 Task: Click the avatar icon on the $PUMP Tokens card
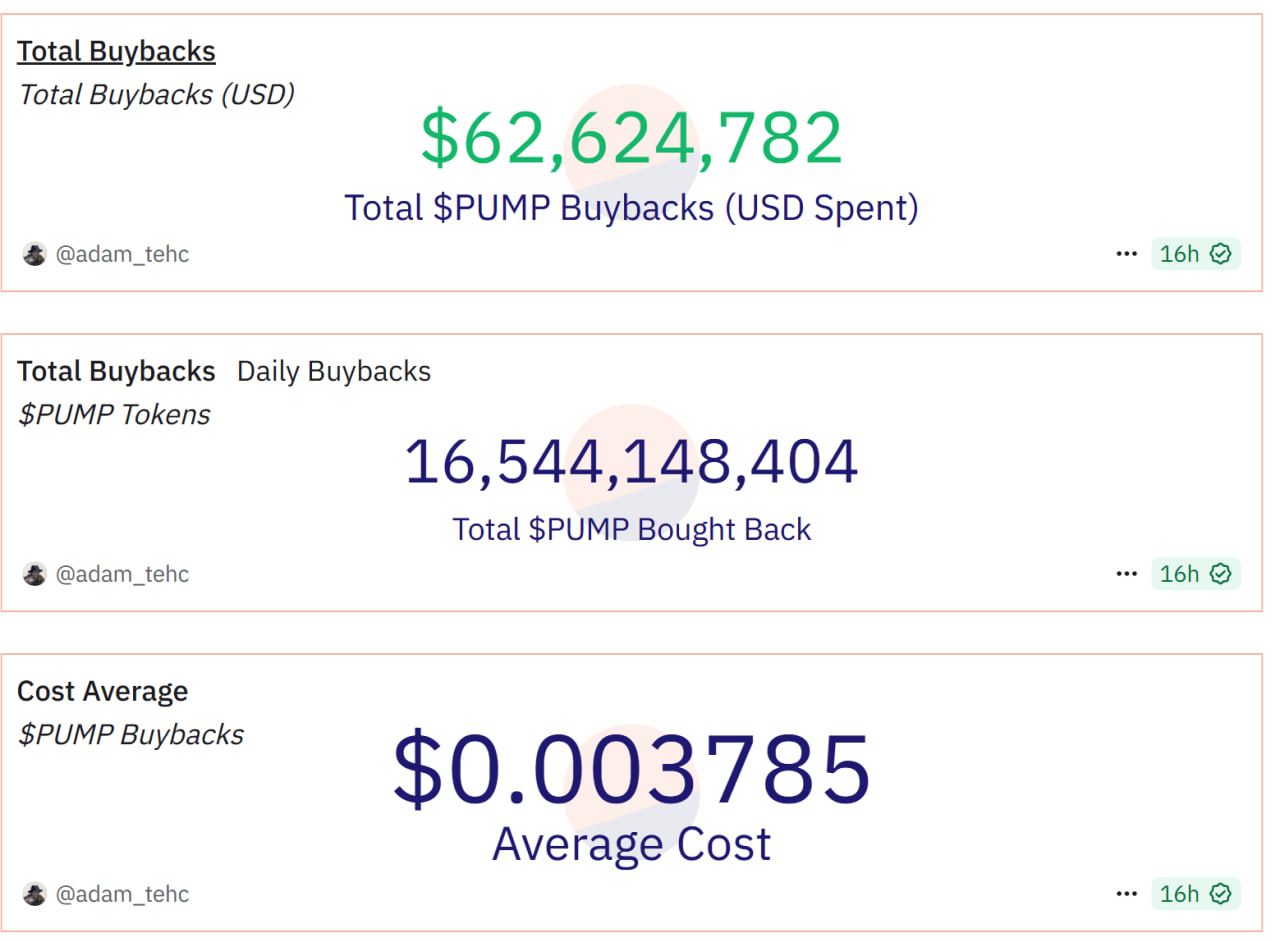pos(34,574)
